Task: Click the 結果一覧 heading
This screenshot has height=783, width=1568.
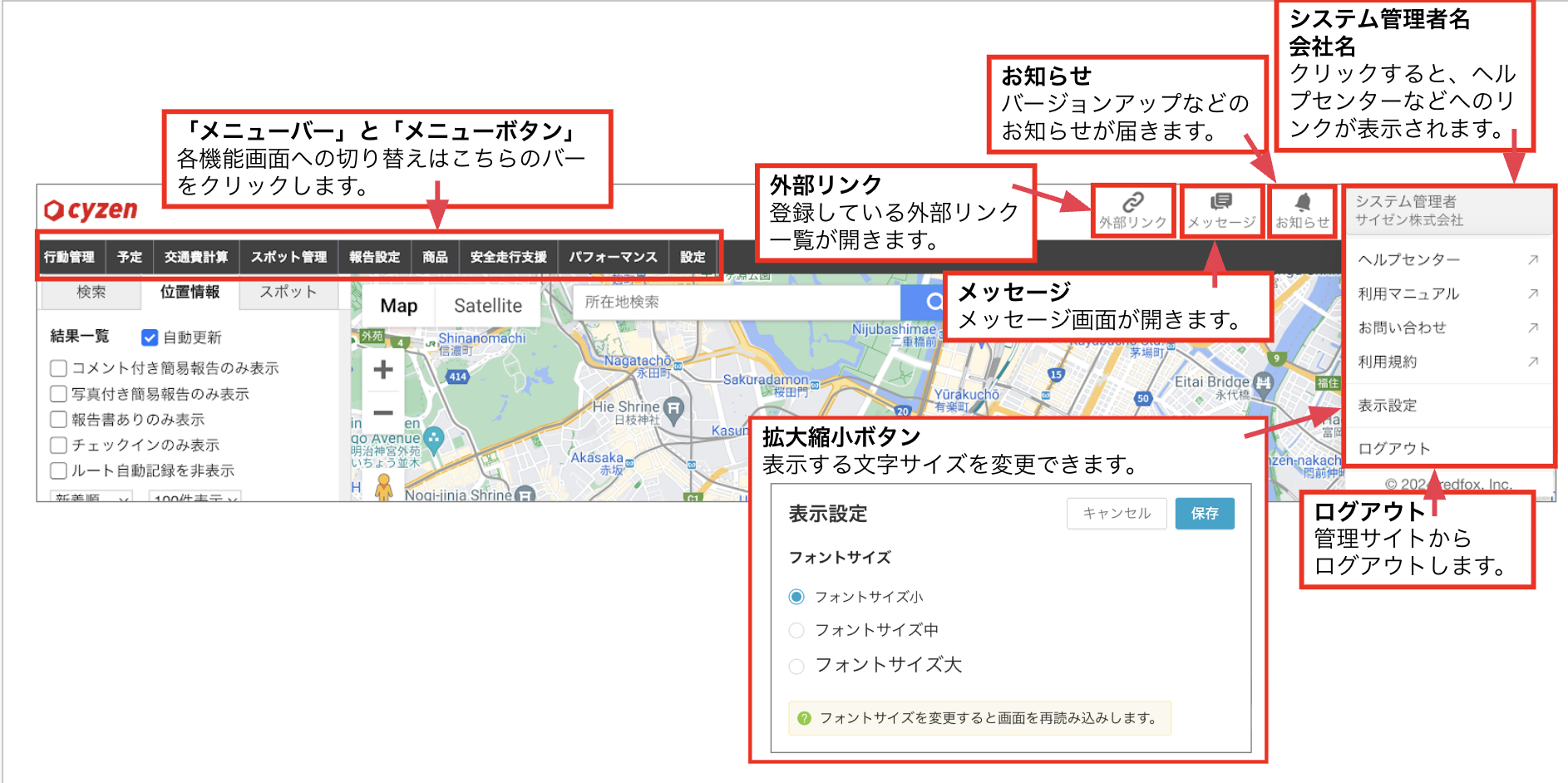Action: coord(80,336)
